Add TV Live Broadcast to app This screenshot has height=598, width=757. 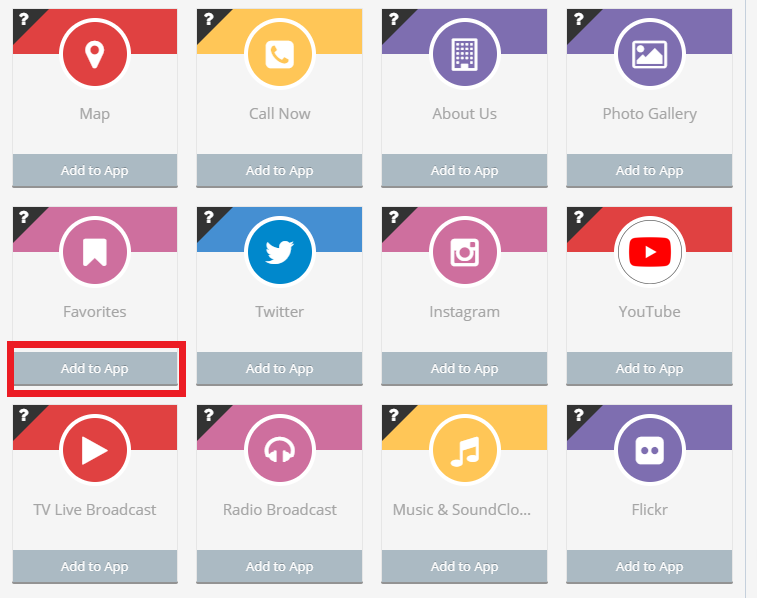95,566
